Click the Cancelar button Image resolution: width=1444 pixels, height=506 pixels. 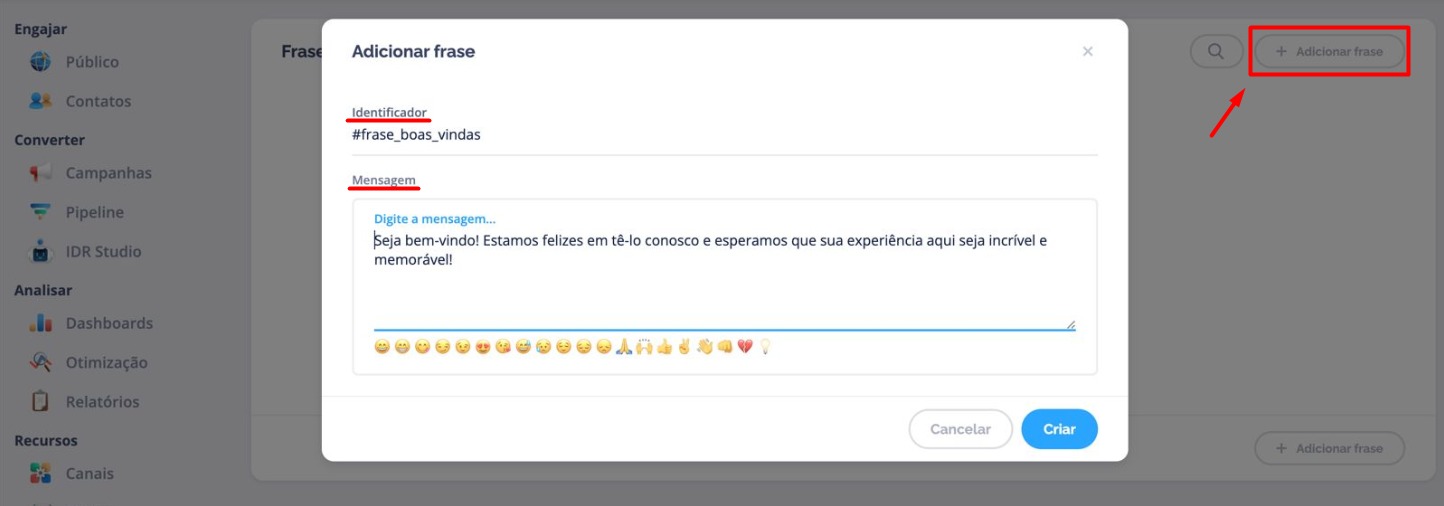tap(960, 429)
